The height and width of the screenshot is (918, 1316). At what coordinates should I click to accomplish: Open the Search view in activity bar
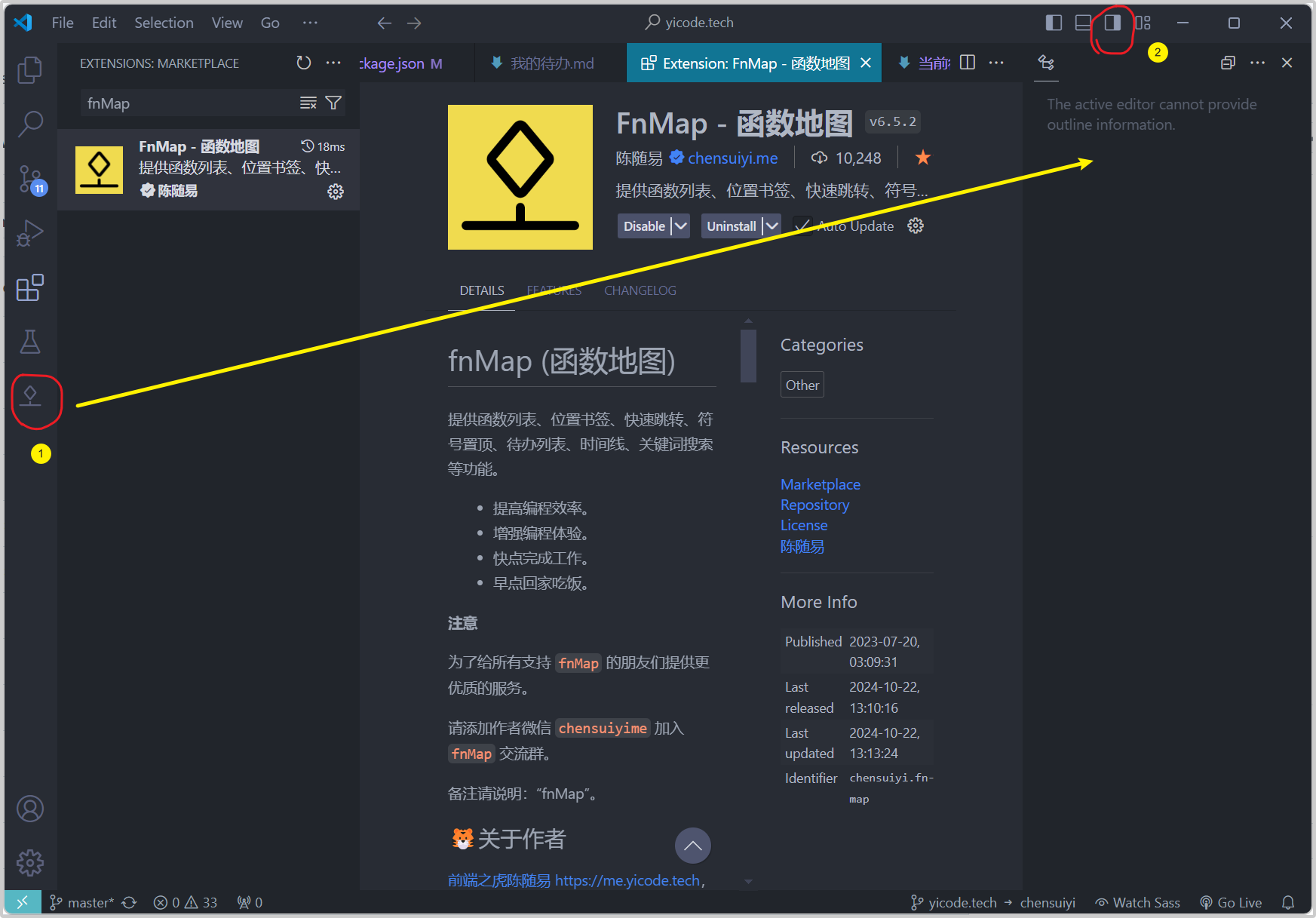[29, 124]
